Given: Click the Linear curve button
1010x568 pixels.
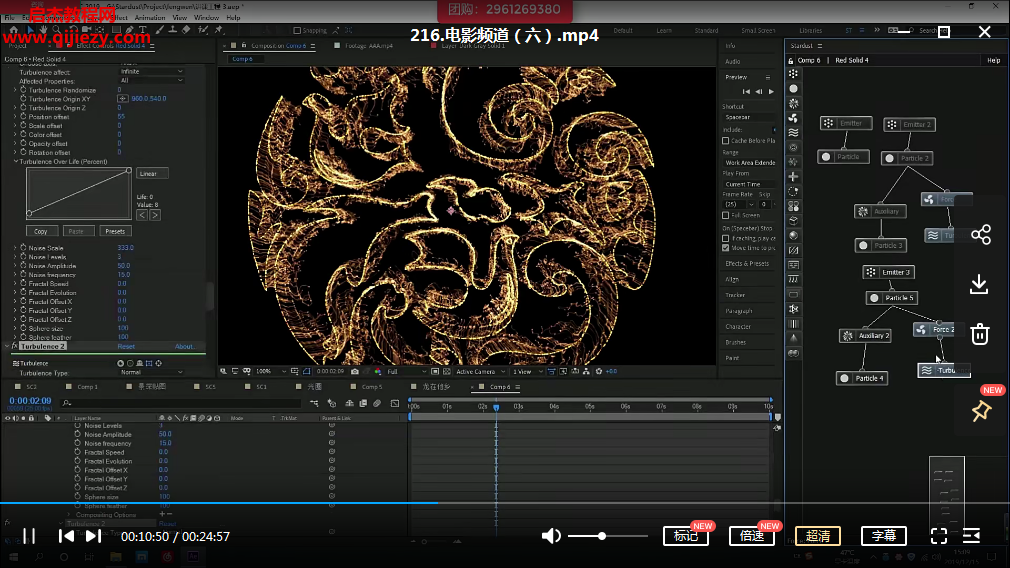Looking at the screenshot, I should coord(152,173).
